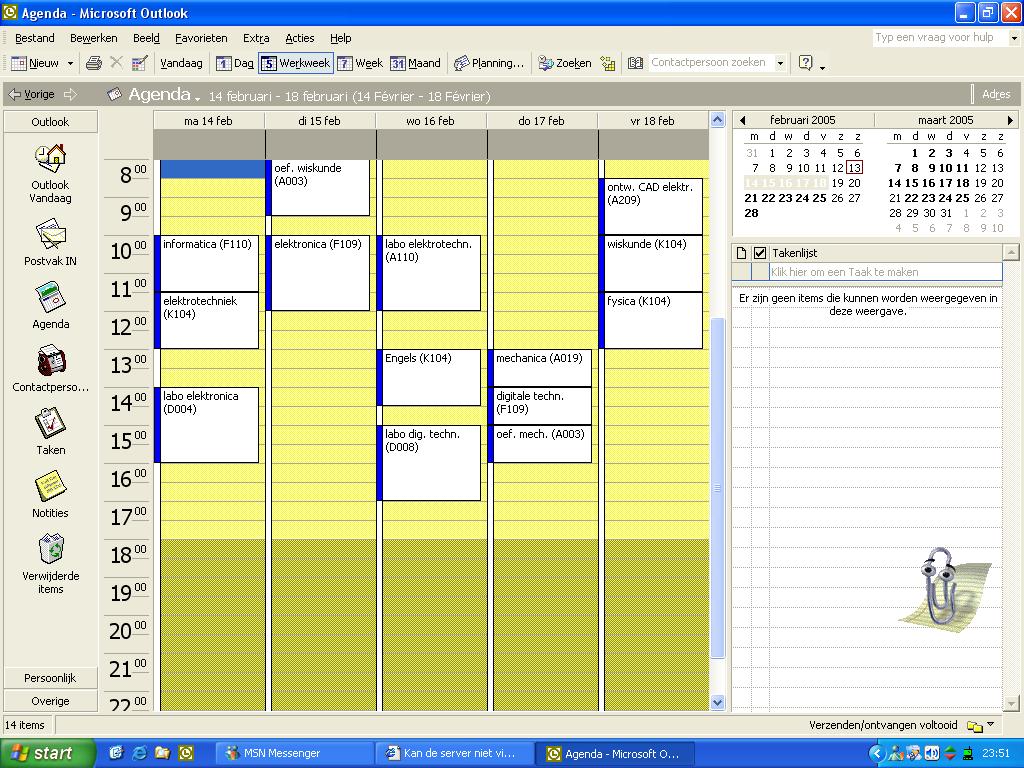This screenshot has width=1024, height=768.
Task: Click Nieuw to create new appointment
Action: (35, 63)
